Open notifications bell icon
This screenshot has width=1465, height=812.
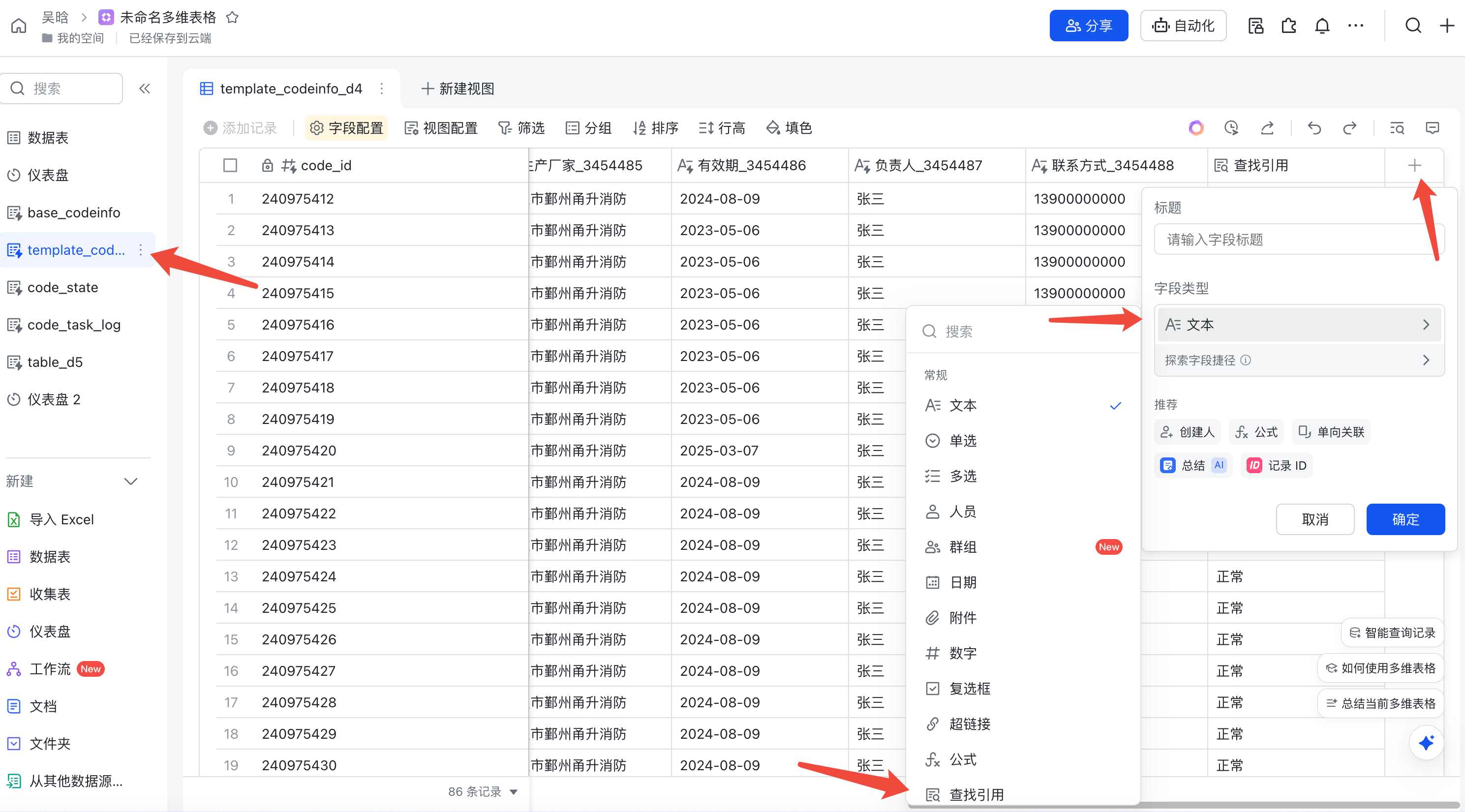pos(1322,26)
